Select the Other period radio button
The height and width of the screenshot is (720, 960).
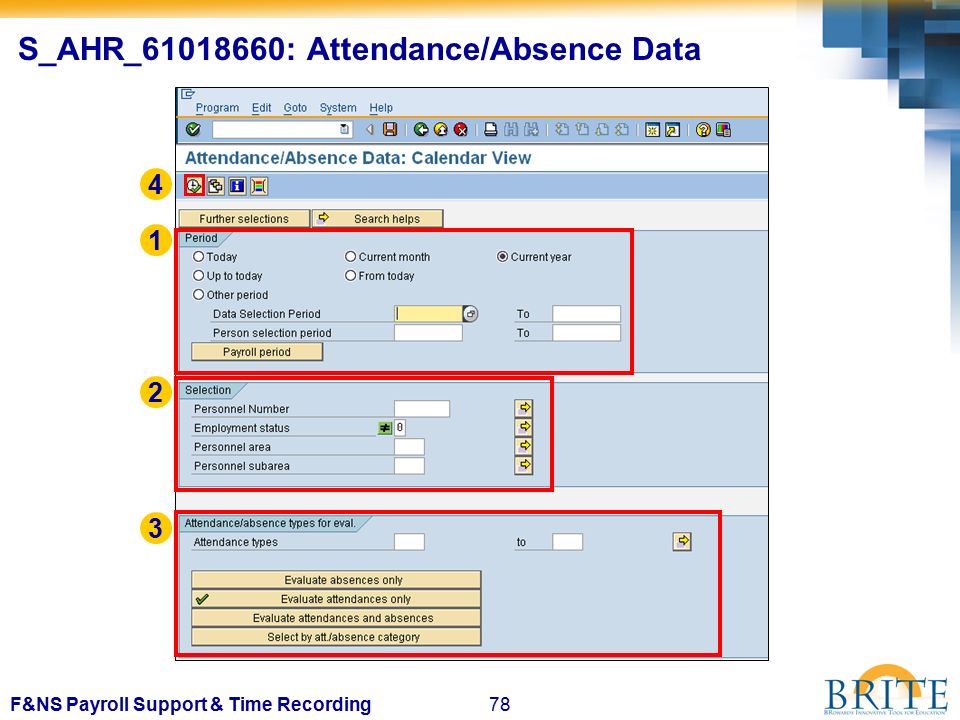pyautogui.click(x=198, y=294)
